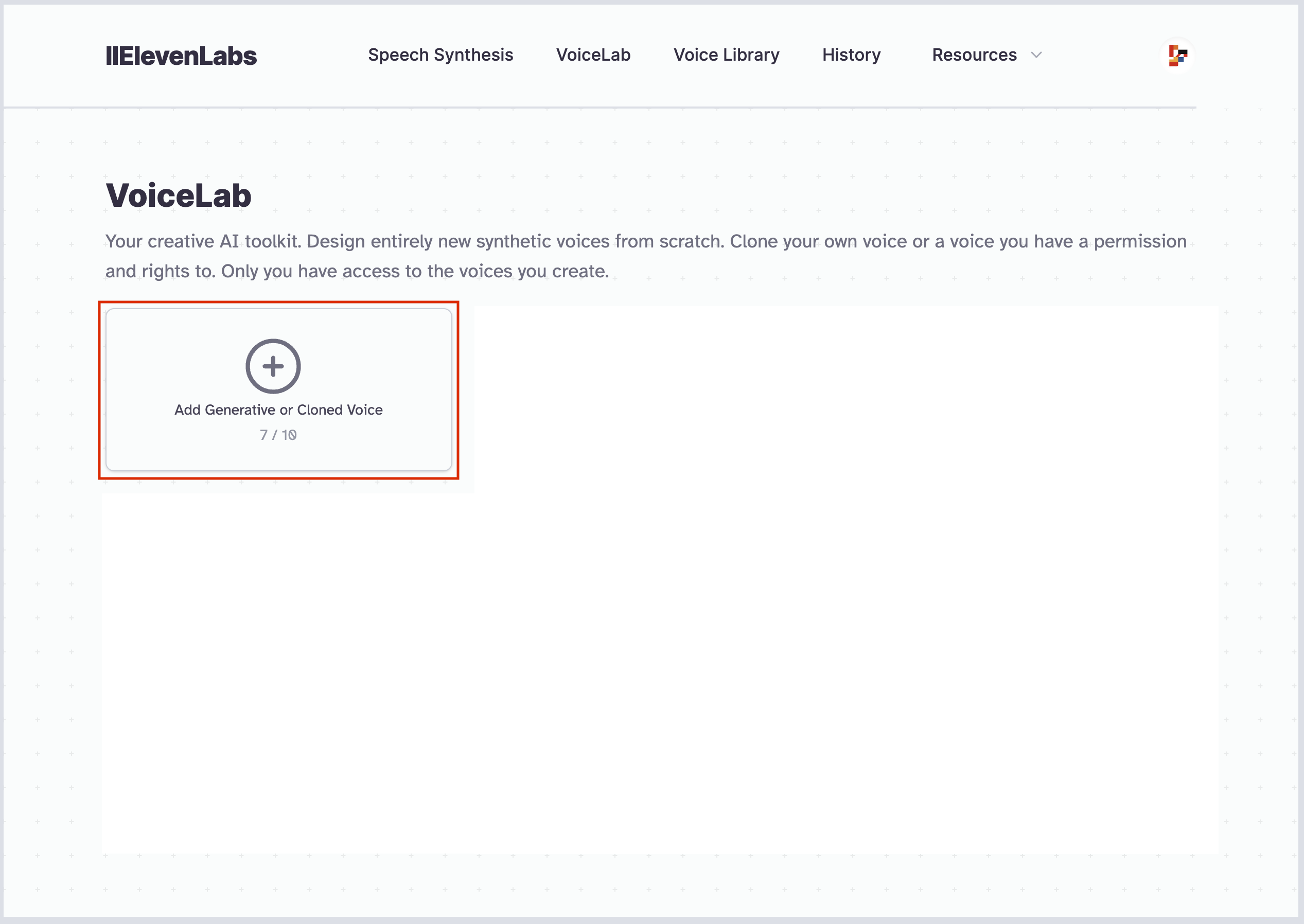This screenshot has height=924, width=1304.
Task: Expand the Resources dropdown menu
Action: pos(986,55)
